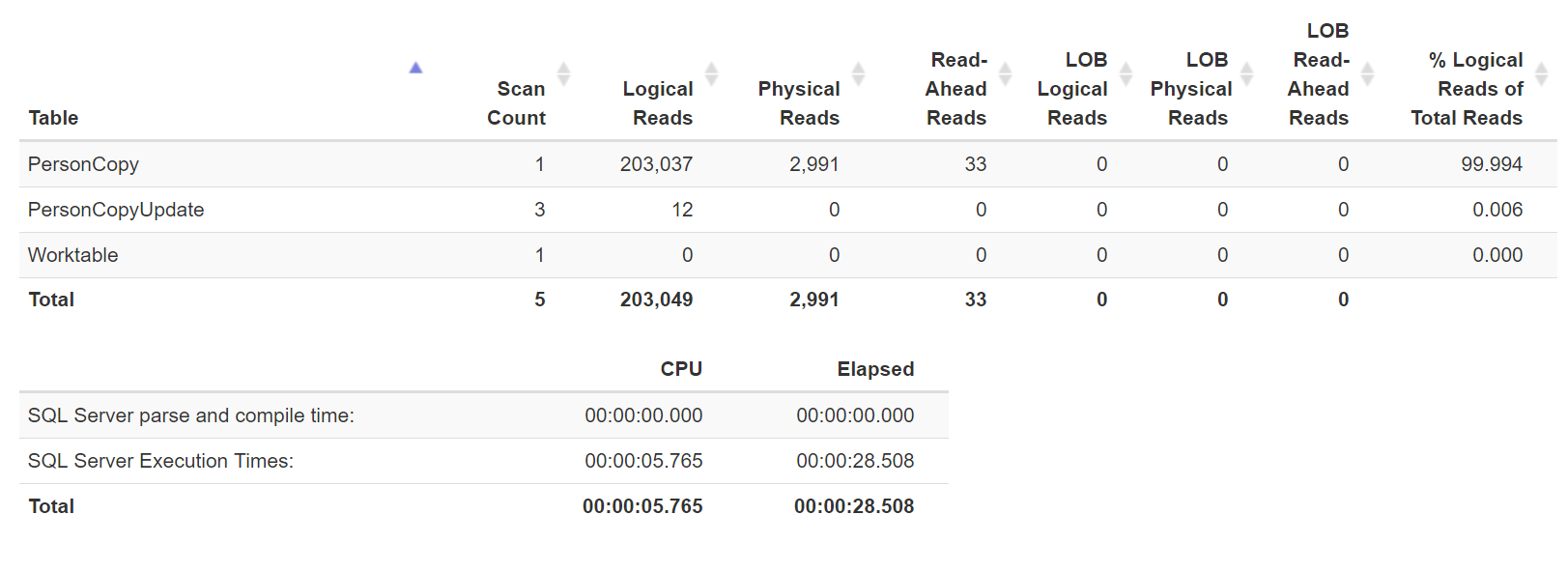Click the Table column sort arrow icon

(415, 68)
